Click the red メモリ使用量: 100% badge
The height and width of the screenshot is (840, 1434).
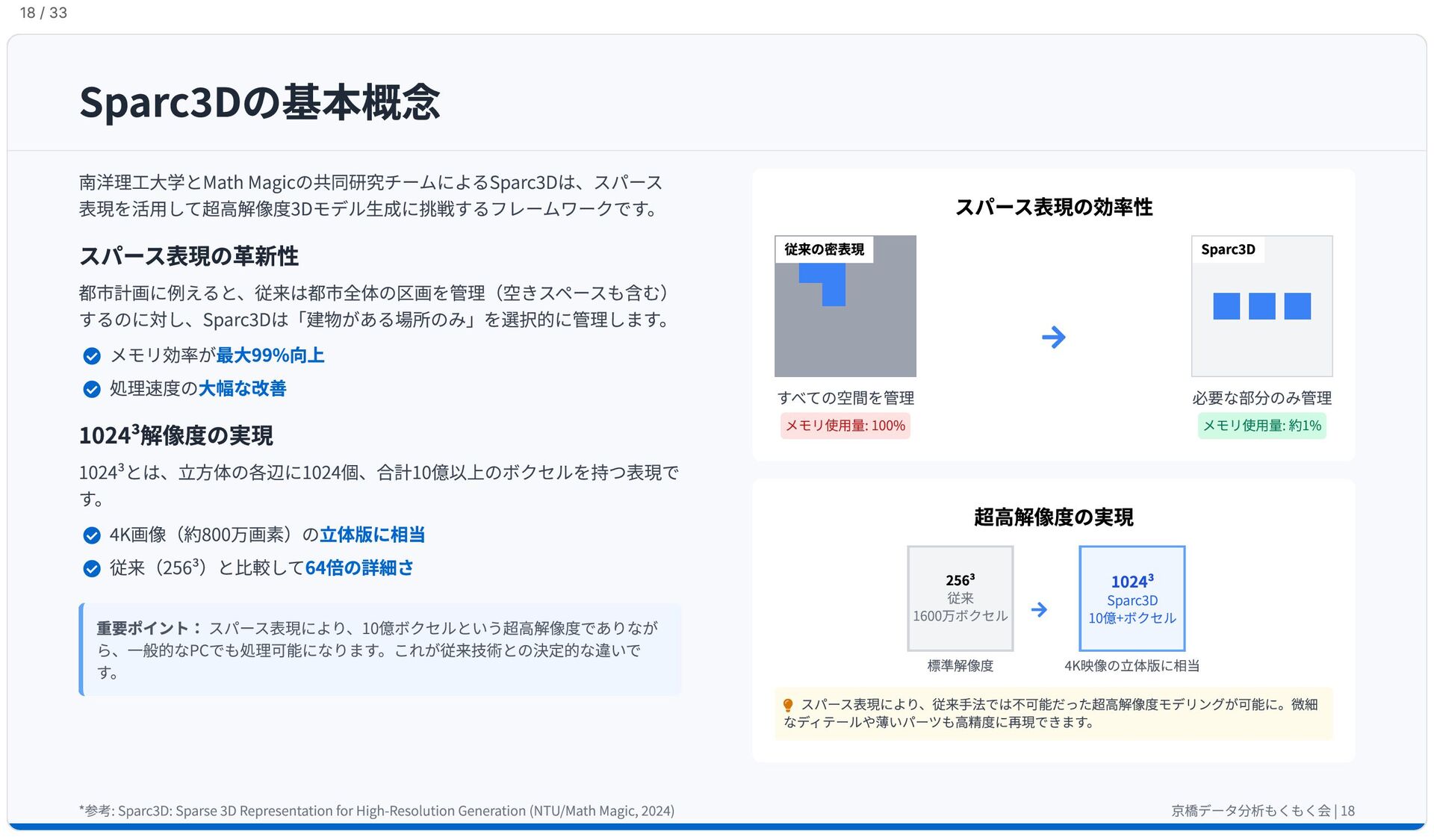(x=845, y=426)
